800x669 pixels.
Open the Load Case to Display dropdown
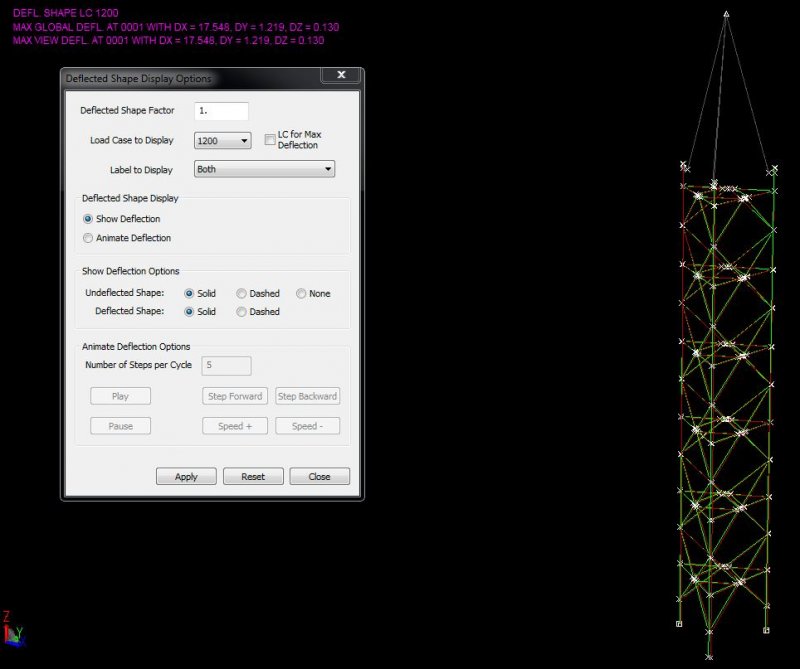pyautogui.click(x=222, y=140)
